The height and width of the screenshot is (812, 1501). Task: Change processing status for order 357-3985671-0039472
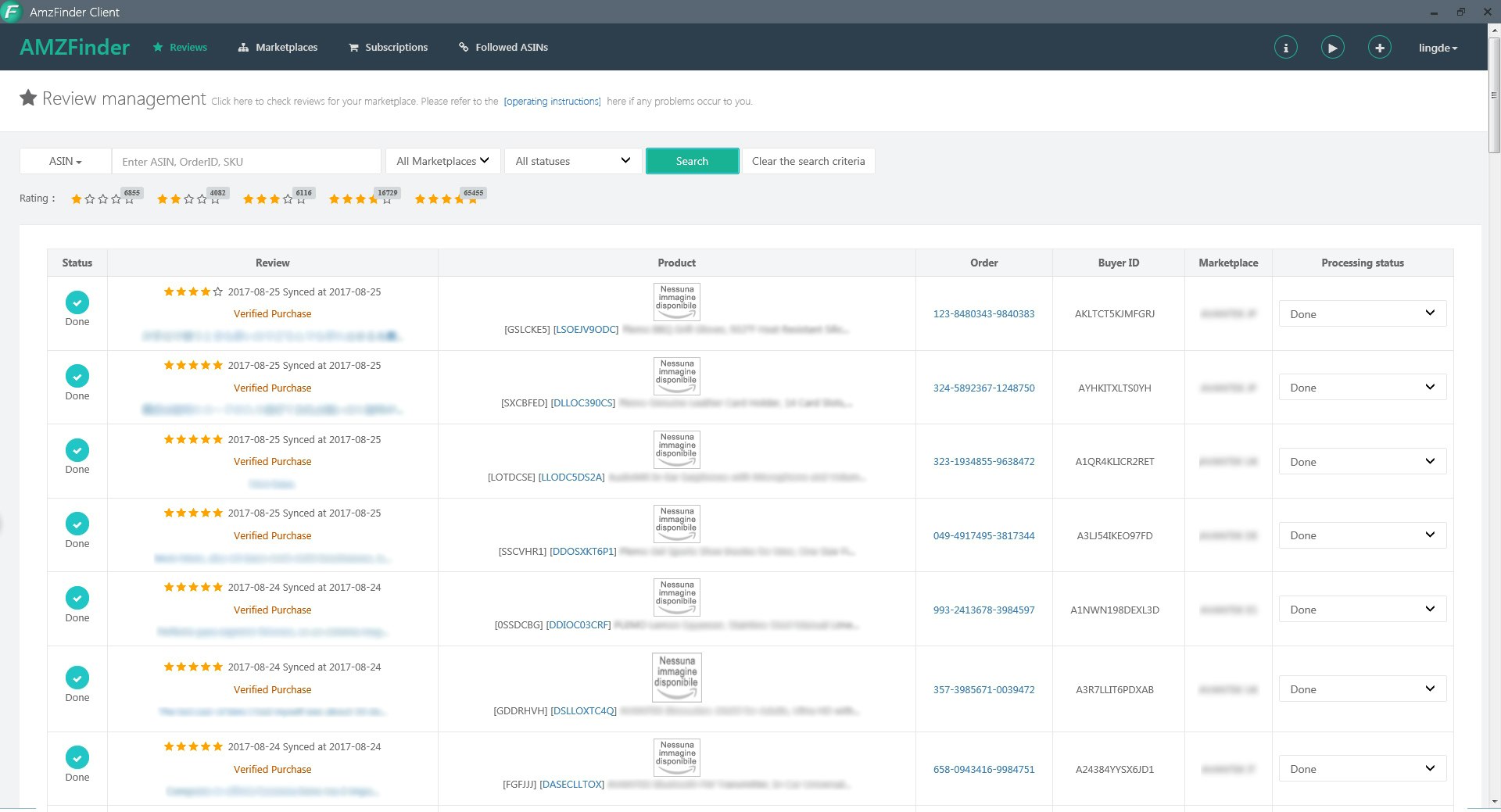pos(1363,689)
